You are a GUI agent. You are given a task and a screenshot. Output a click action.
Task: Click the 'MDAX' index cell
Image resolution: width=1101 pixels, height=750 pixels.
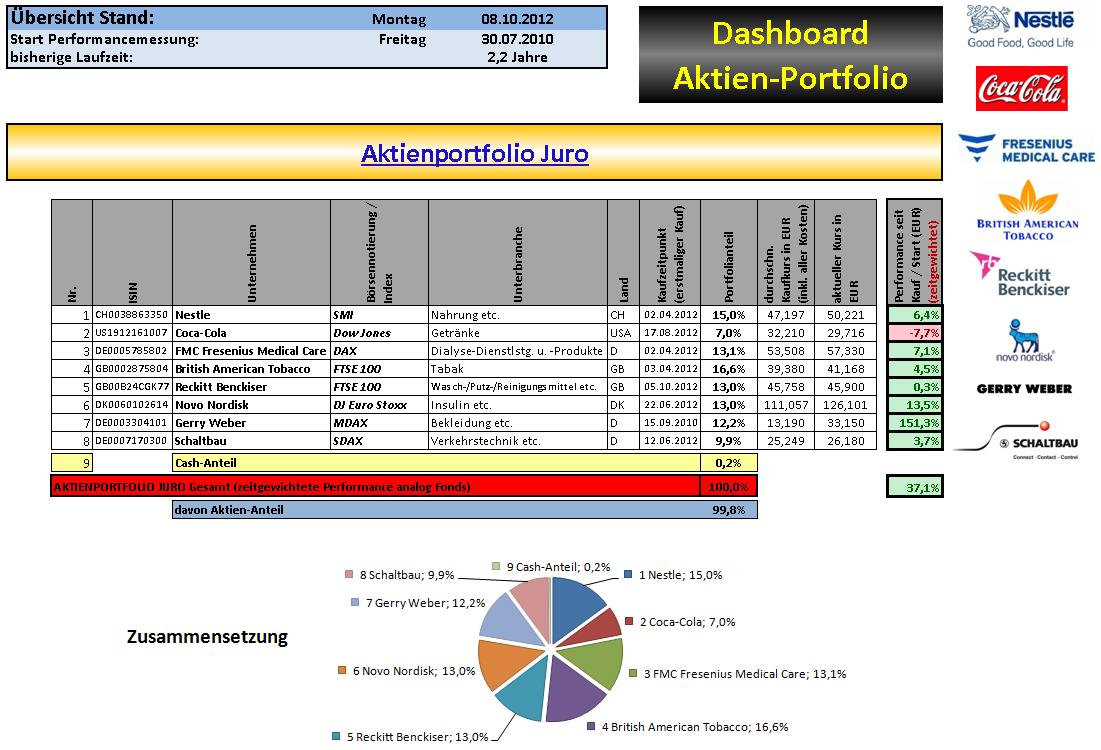379,423
